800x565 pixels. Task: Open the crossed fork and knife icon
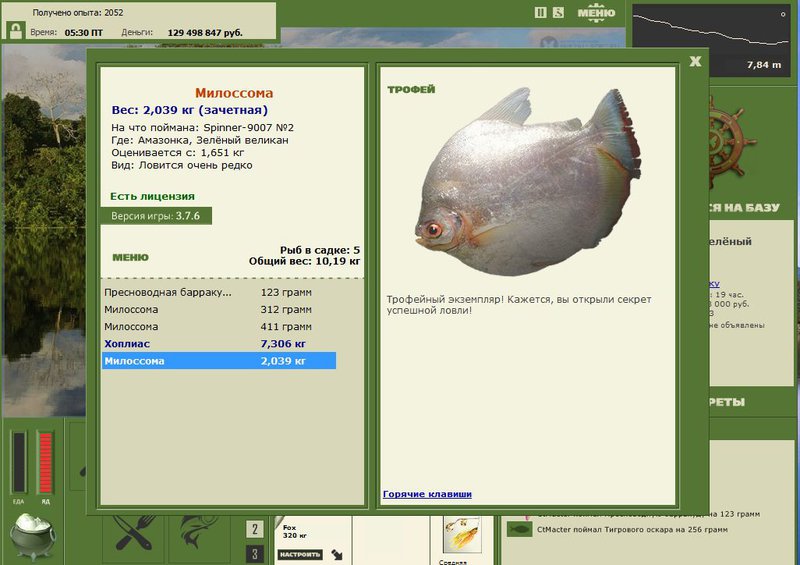(x=134, y=533)
